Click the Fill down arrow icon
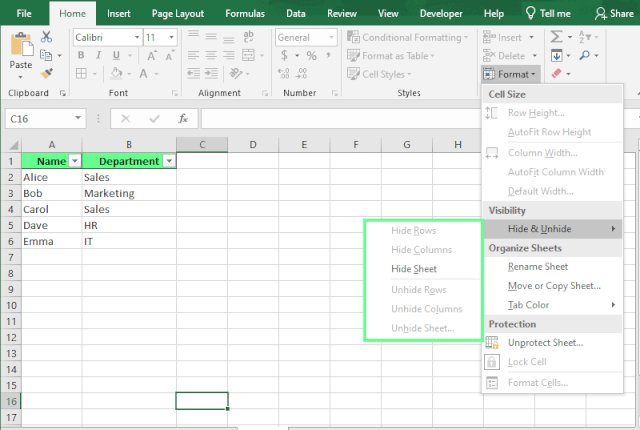Image resolution: width=640 pixels, height=430 pixels. click(556, 55)
